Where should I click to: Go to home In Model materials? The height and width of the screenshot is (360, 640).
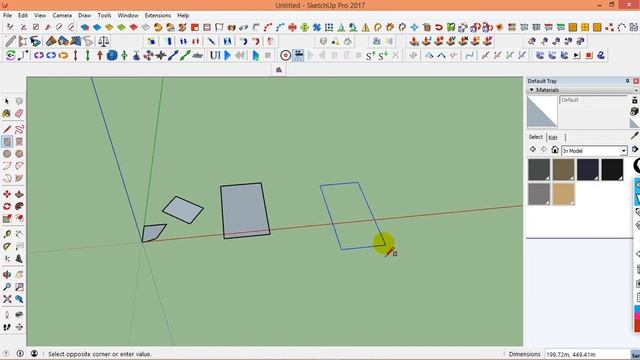554,150
